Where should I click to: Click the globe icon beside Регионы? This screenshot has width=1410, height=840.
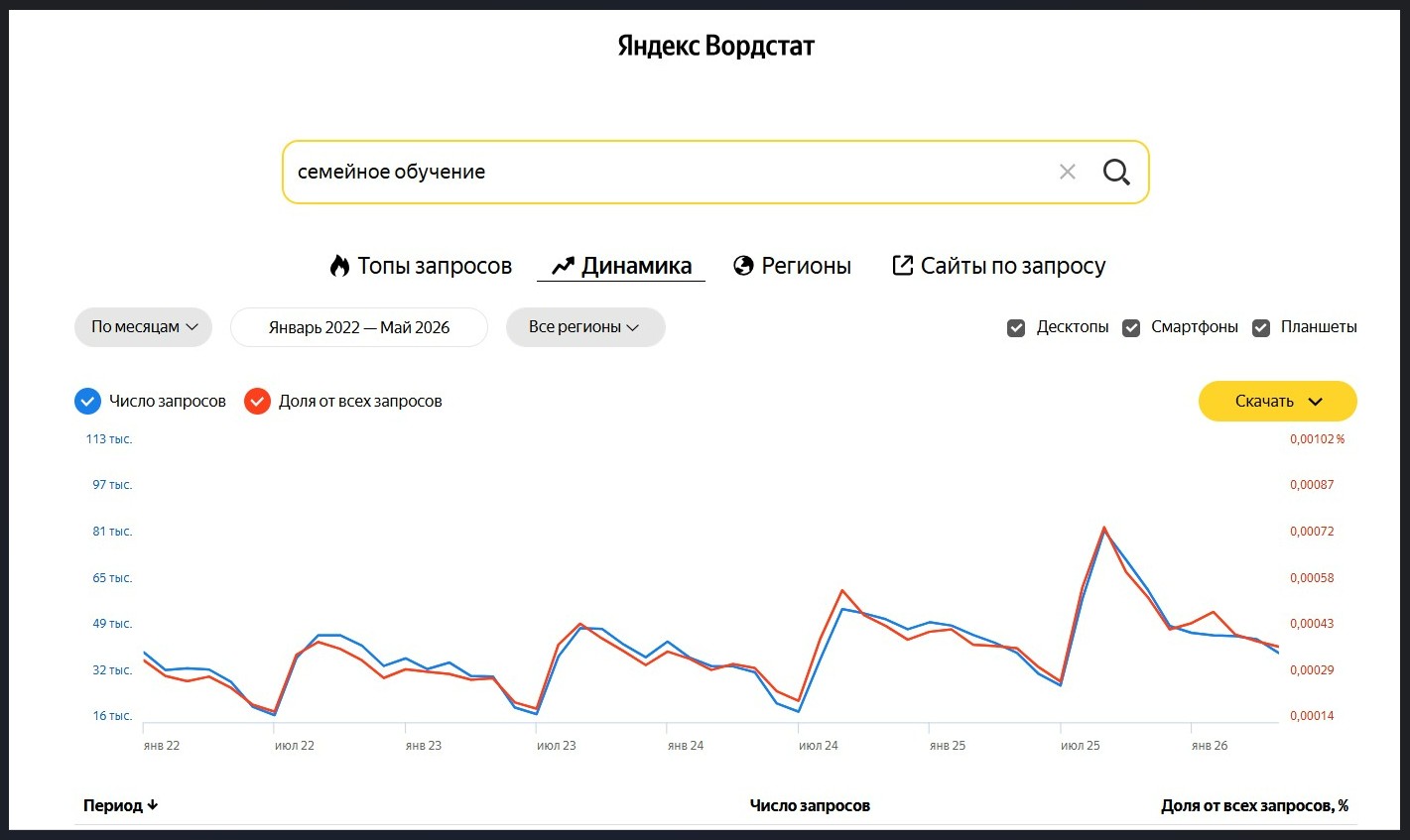coord(743,266)
